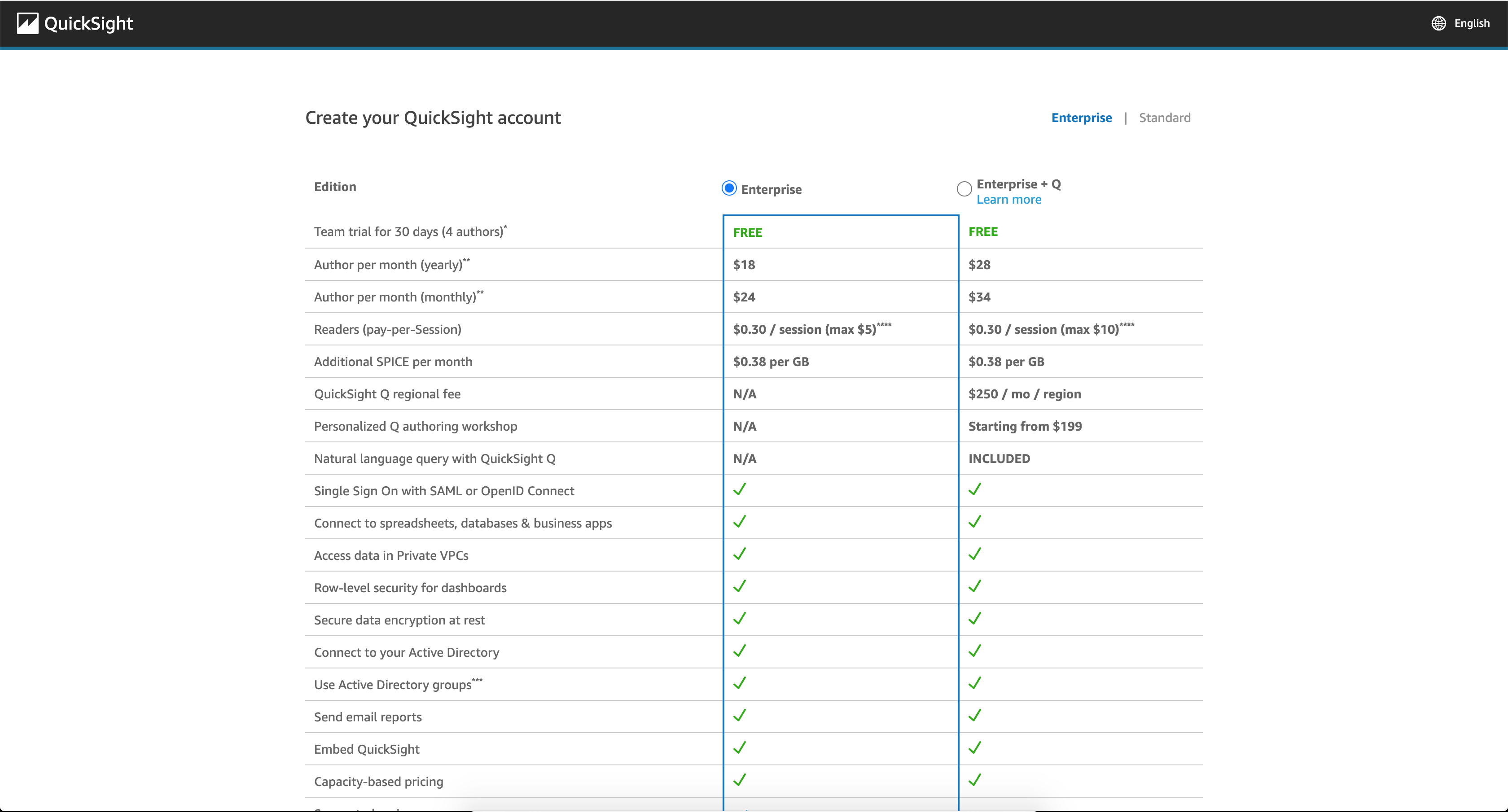
Task: Click the QuickSight logo icon
Action: [x=27, y=23]
